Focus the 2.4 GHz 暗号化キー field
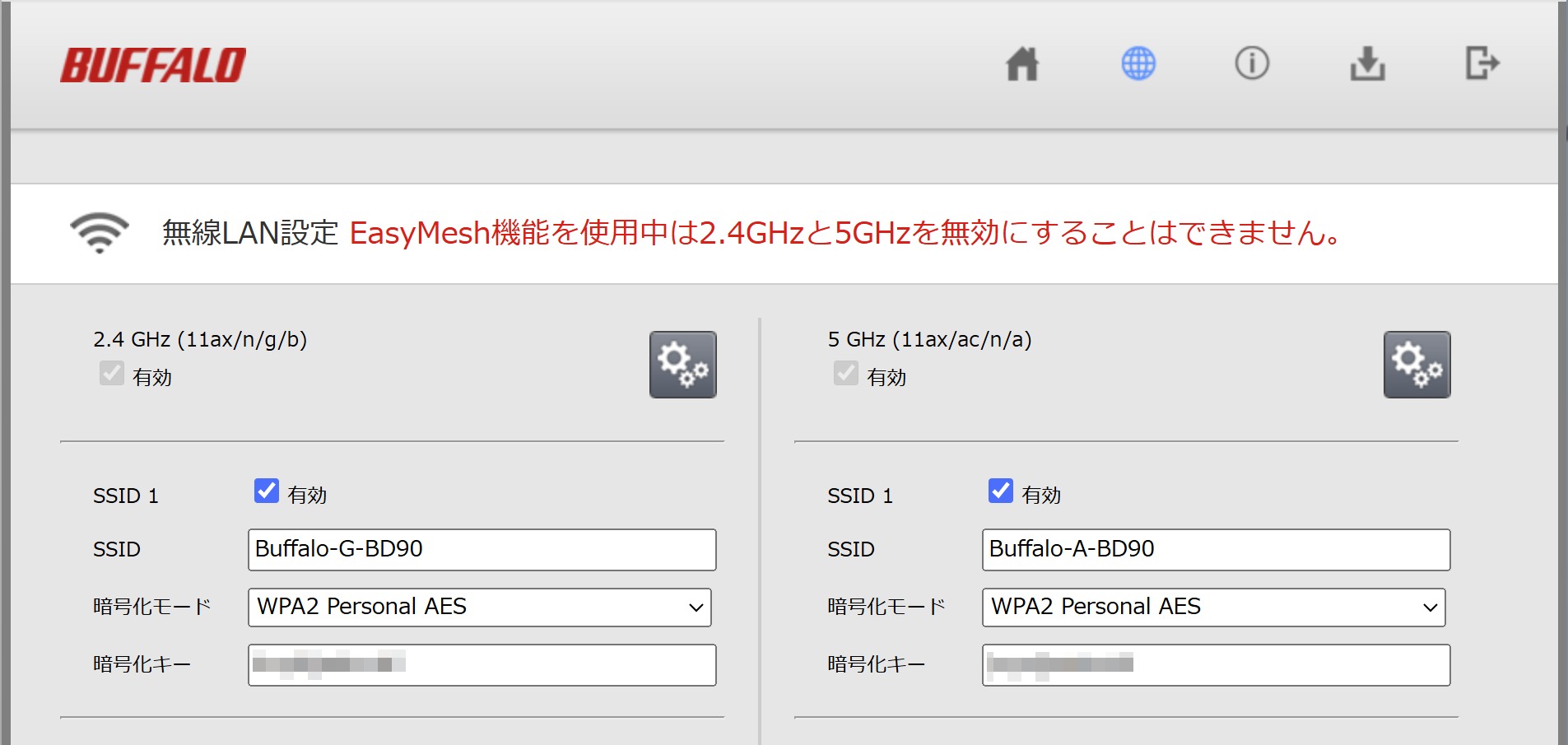Screen dimensions: 1568x745 pyautogui.click(x=482, y=665)
